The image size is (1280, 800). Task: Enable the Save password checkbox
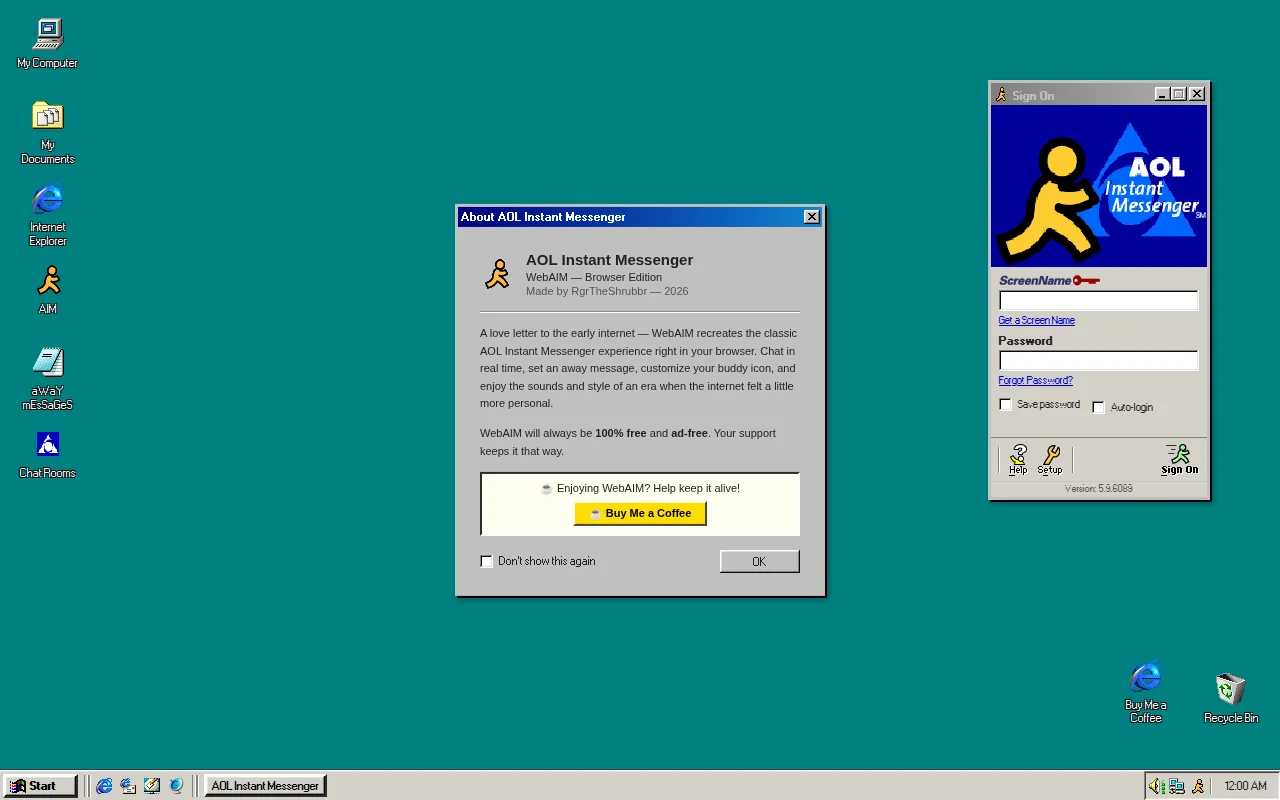click(x=1006, y=404)
